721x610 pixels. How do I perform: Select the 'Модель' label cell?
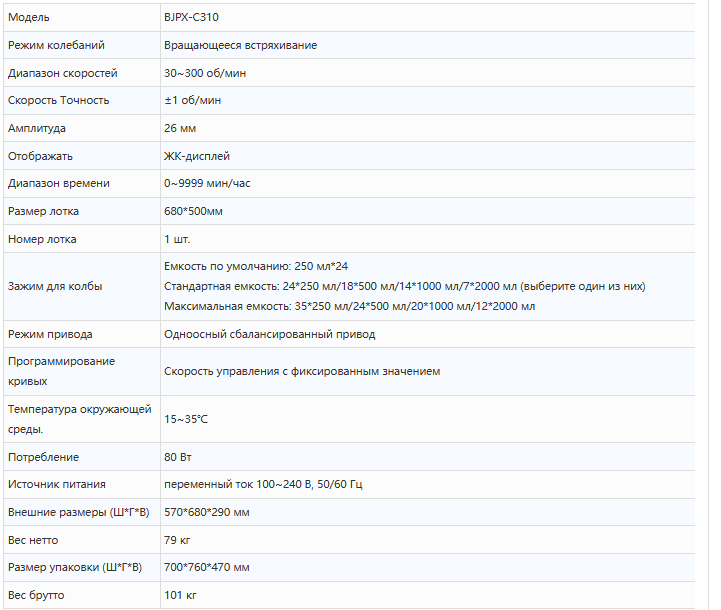pyautogui.click(x=82, y=17)
